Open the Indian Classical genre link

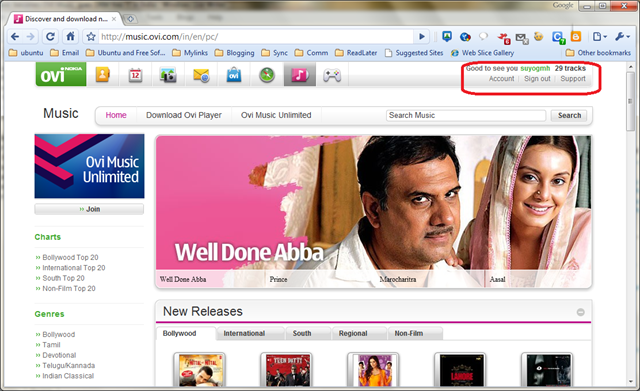coord(68,376)
